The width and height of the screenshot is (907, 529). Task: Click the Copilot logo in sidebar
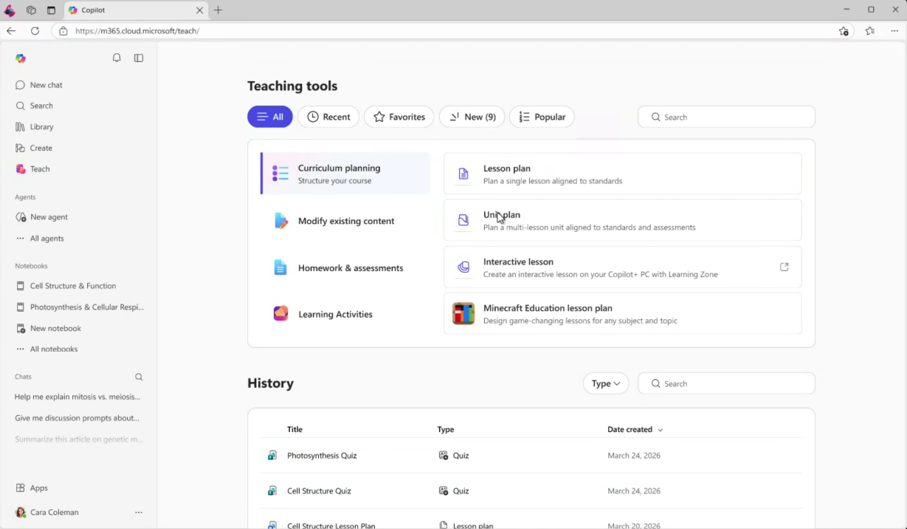[20, 58]
